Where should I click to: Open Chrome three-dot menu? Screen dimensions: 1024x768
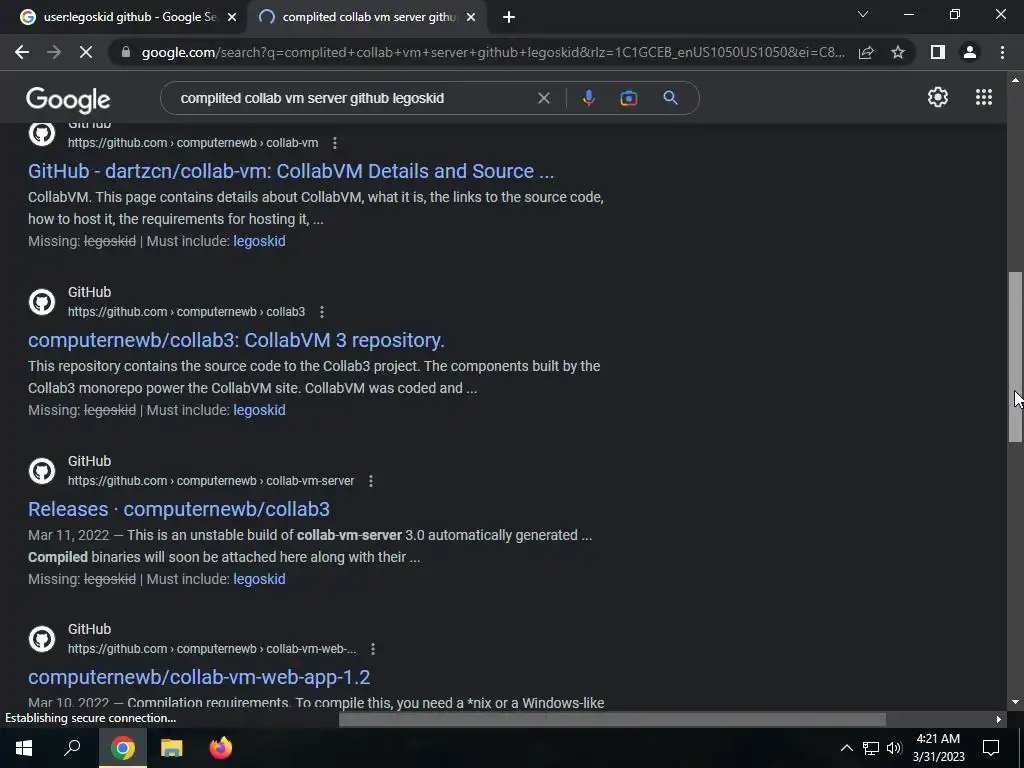tap(1002, 52)
